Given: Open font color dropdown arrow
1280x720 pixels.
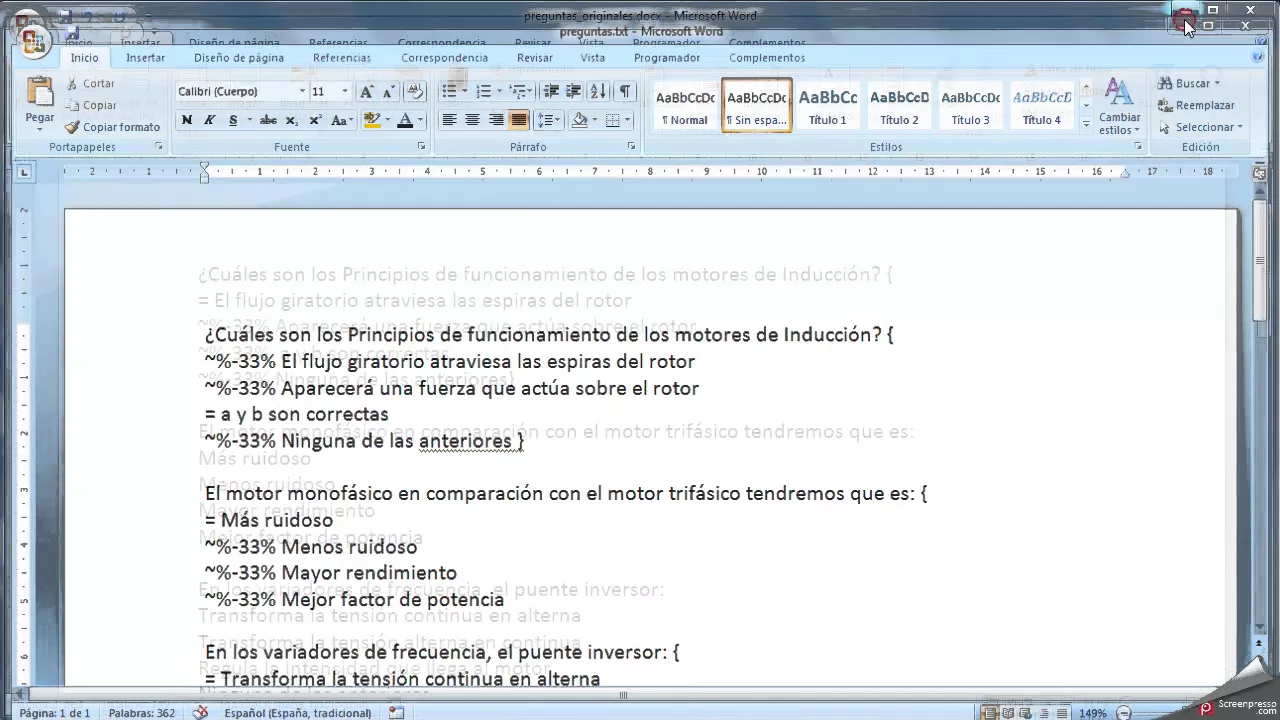Looking at the screenshot, I should [x=420, y=120].
